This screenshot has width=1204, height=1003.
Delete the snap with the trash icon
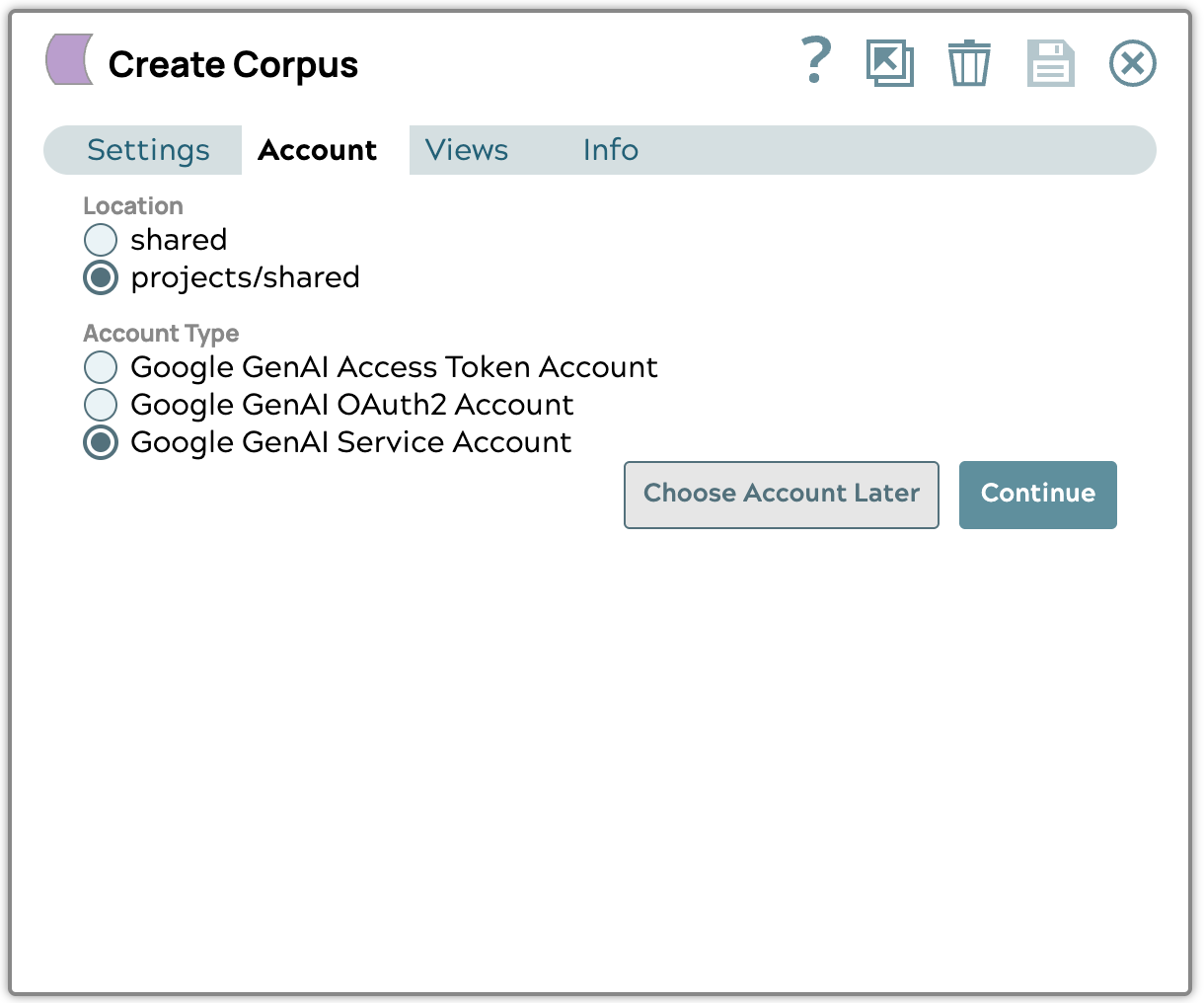pos(968,63)
